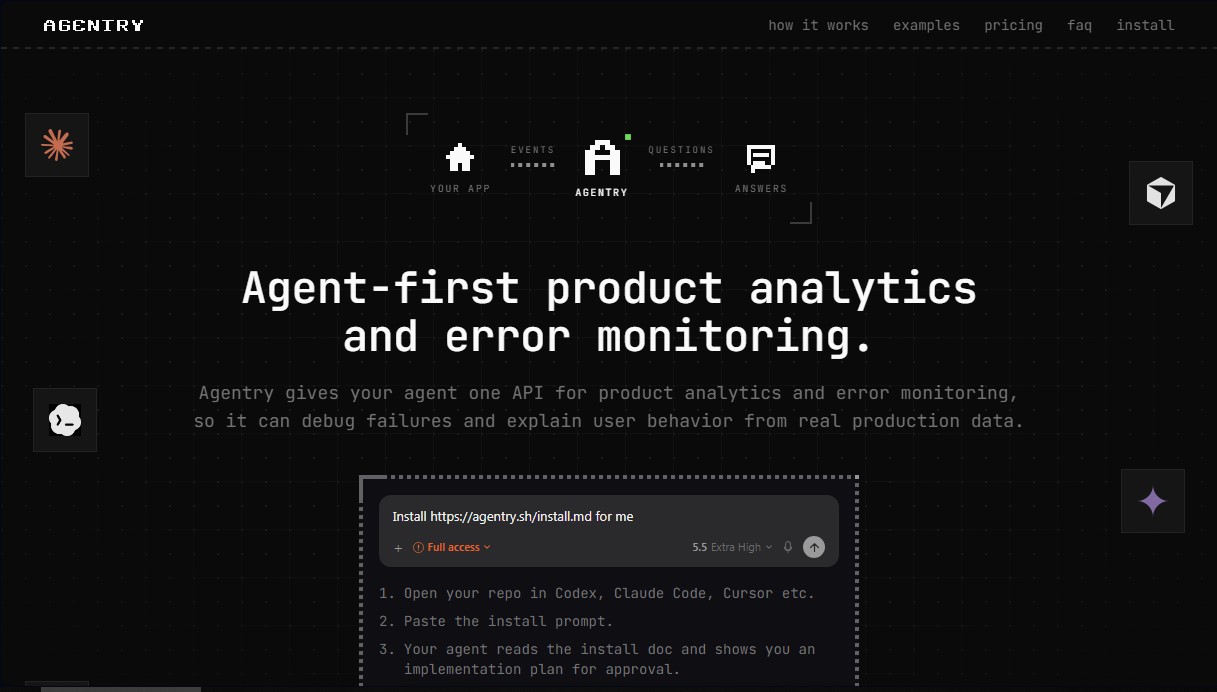The width and height of the screenshot is (1217, 692).
Task: Click the YOUR APP label
Action: (x=460, y=189)
